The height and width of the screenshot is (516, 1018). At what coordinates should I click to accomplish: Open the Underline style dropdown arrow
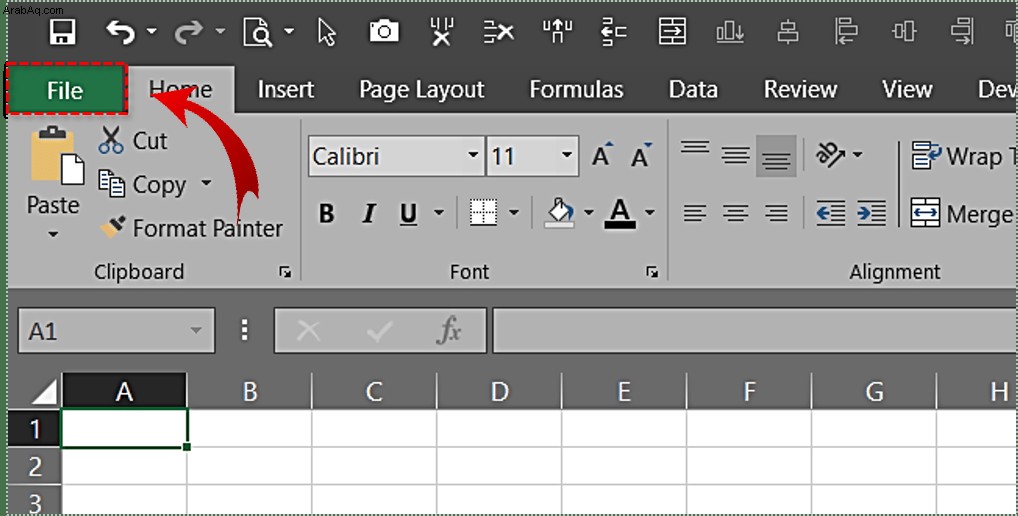439,212
